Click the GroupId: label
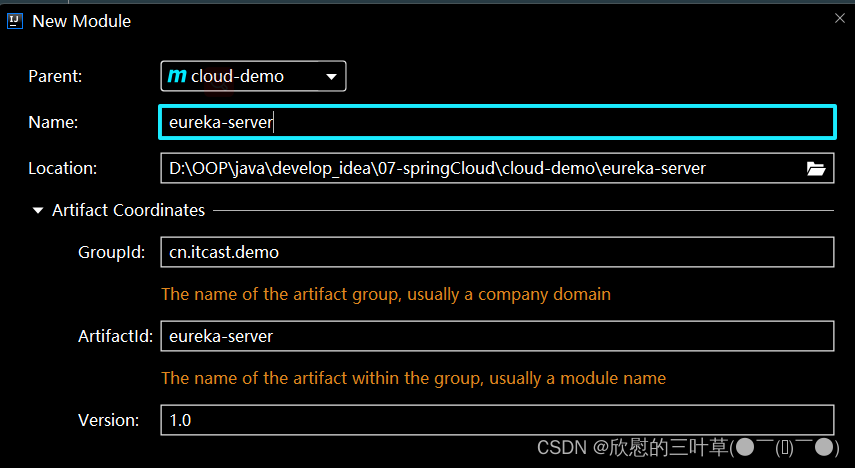The width and height of the screenshot is (855, 468). [x=112, y=252]
